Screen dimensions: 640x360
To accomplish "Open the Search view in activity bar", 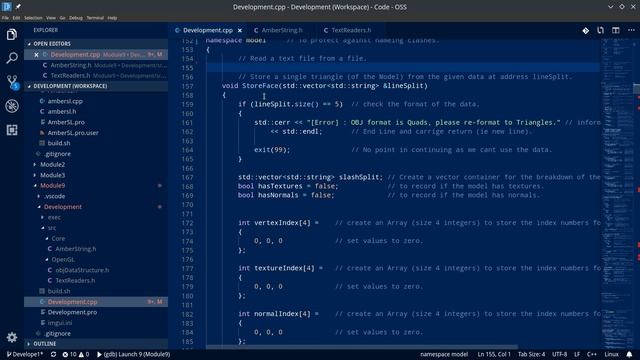I will click(x=12, y=58).
